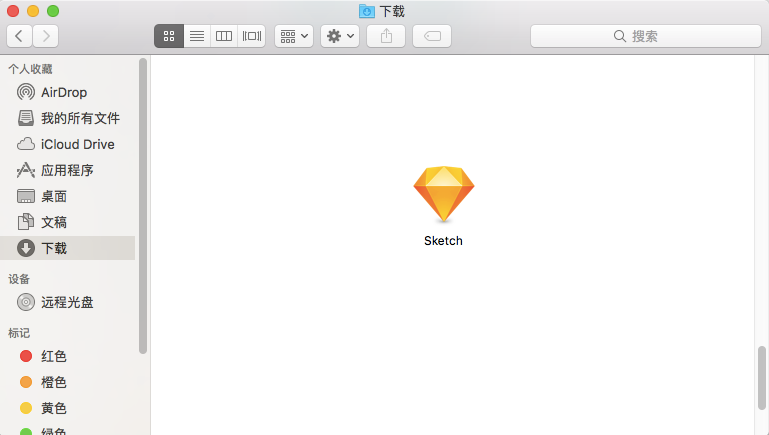Switch to column view
769x435 pixels.
click(224, 36)
